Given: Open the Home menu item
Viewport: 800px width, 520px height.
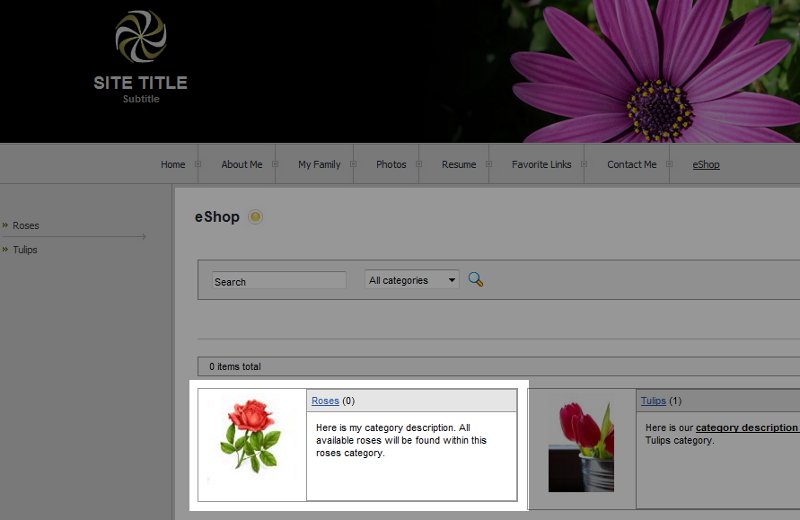Looking at the screenshot, I should (173, 164).
